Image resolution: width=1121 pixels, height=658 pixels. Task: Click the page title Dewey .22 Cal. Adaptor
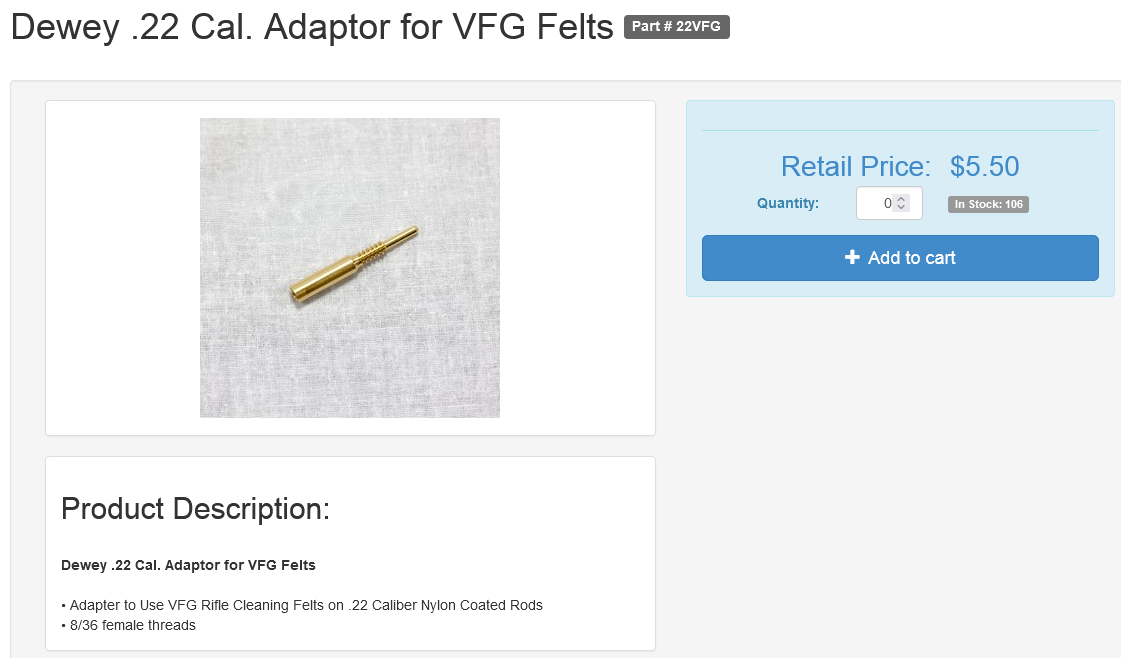click(312, 27)
